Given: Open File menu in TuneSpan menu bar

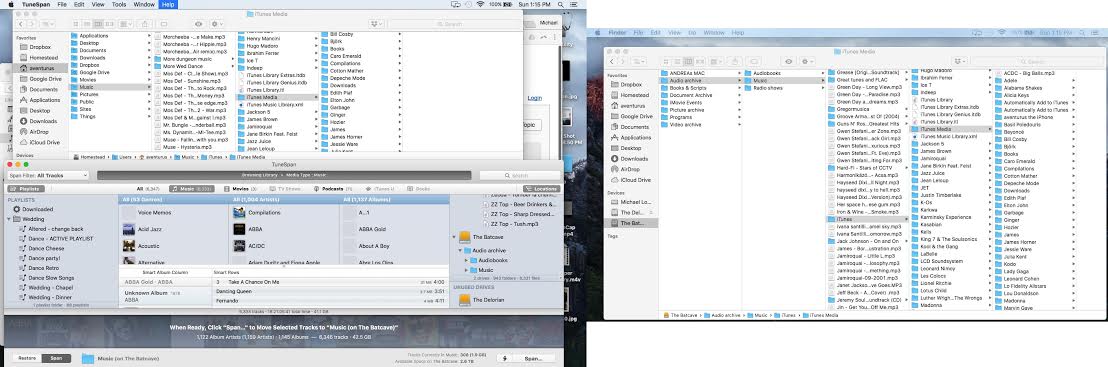Looking at the screenshot, I should 62,4.
